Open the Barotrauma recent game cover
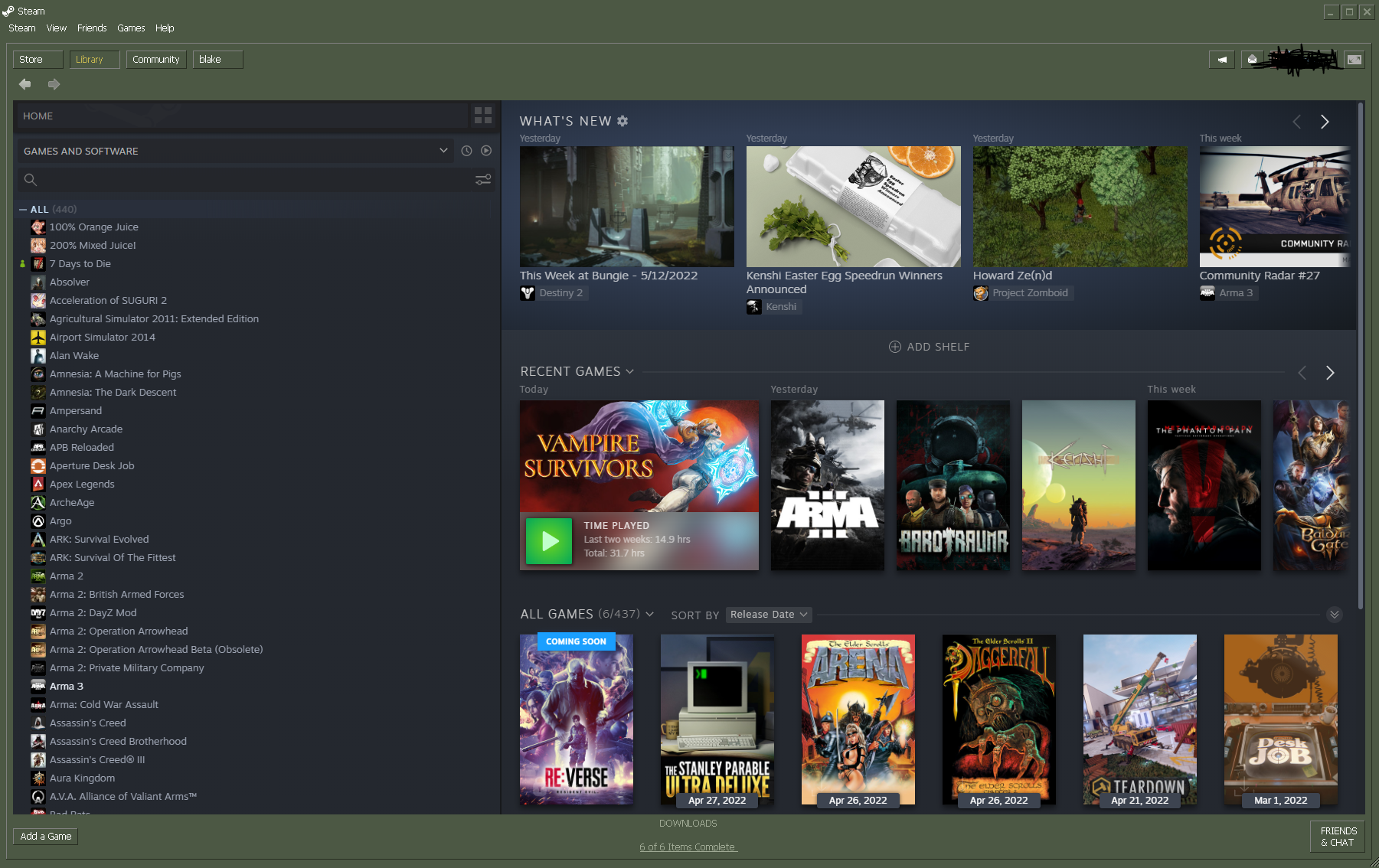This screenshot has height=868, width=1379. click(953, 485)
